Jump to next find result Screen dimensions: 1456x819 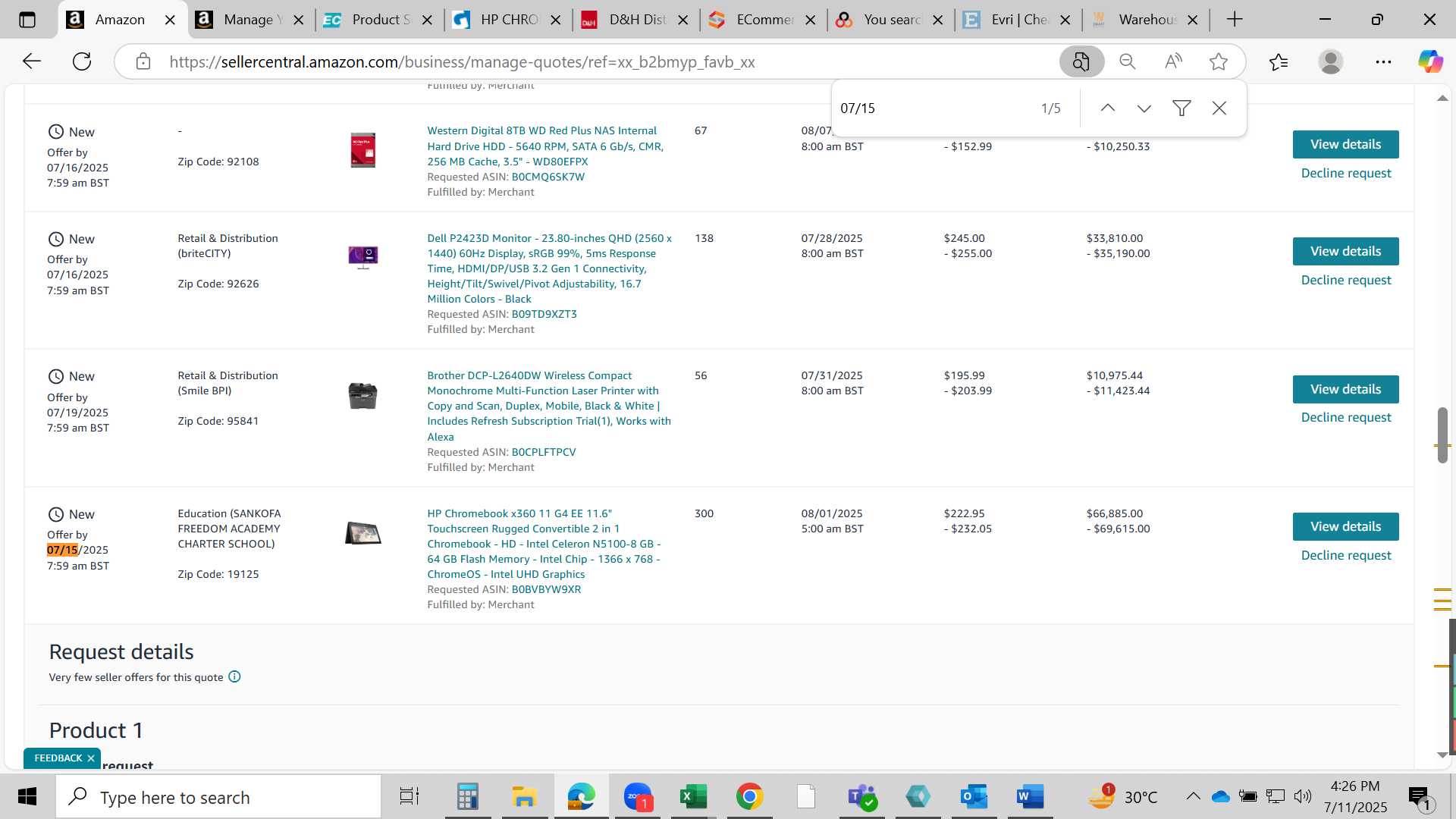tap(1144, 108)
